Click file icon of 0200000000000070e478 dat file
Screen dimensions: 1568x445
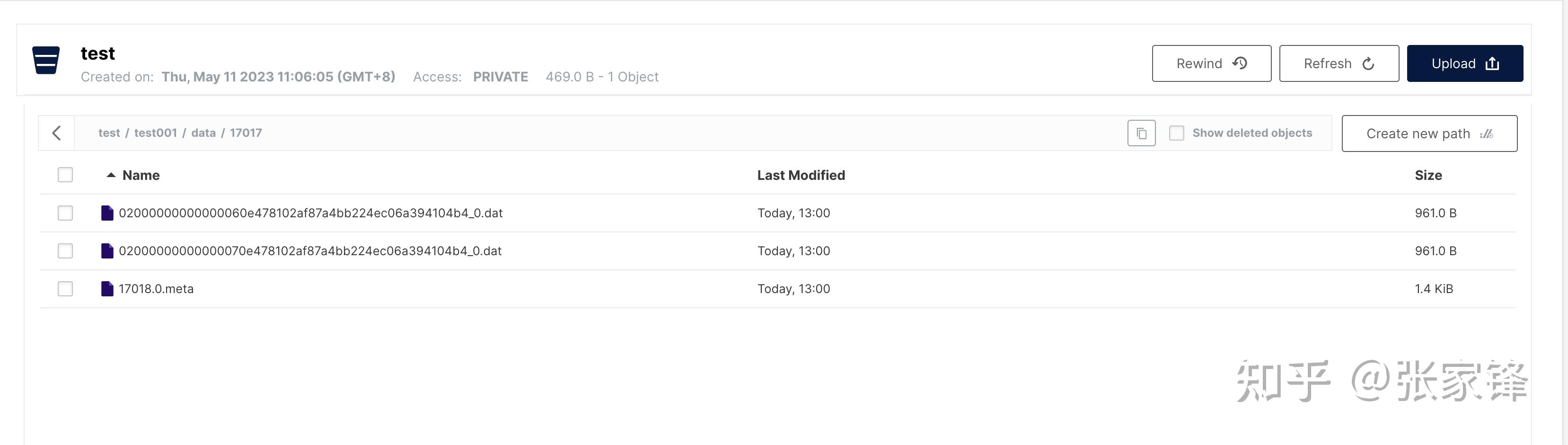tap(107, 251)
